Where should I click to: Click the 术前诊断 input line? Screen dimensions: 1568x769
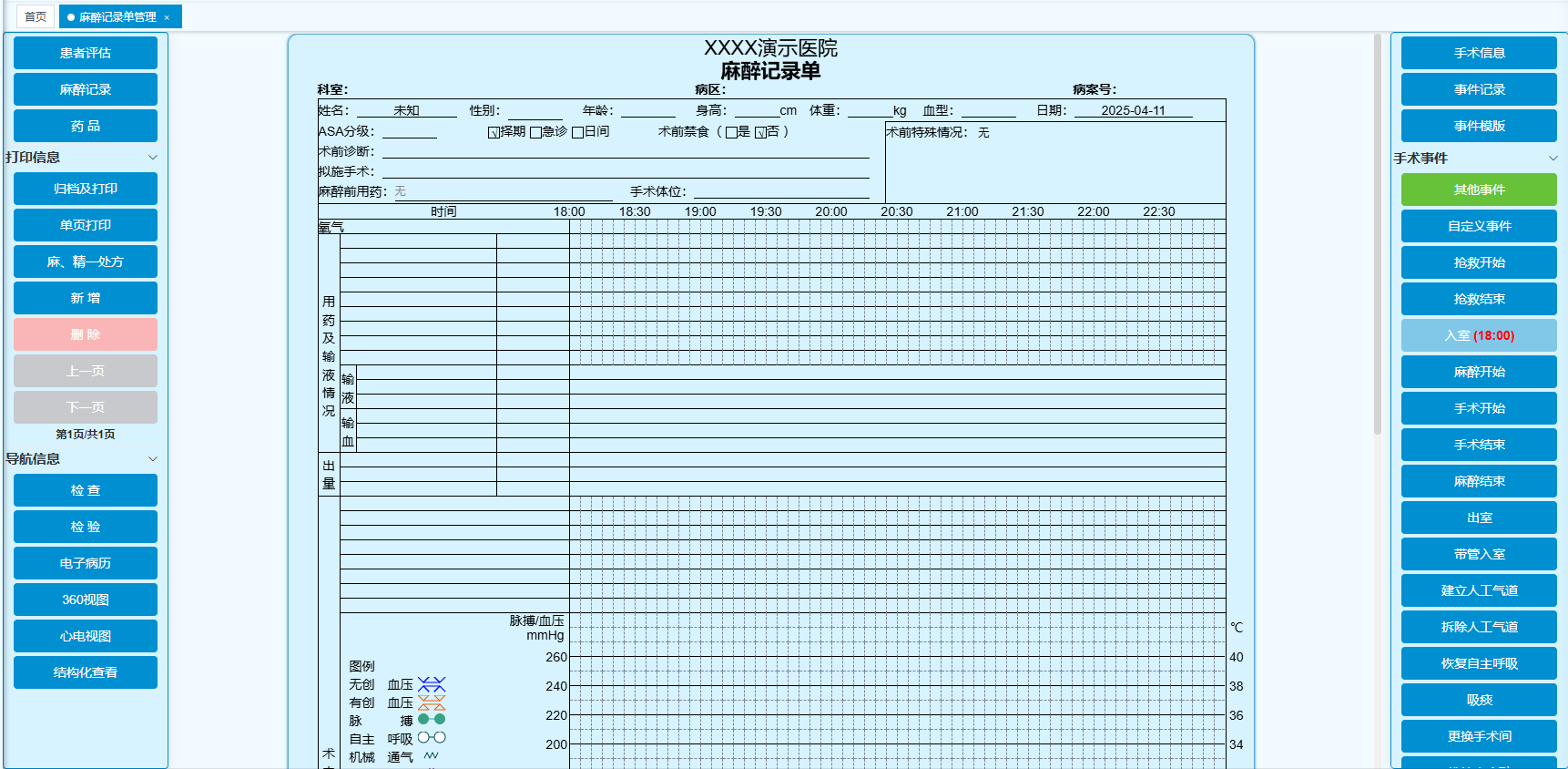pyautogui.click(x=625, y=151)
